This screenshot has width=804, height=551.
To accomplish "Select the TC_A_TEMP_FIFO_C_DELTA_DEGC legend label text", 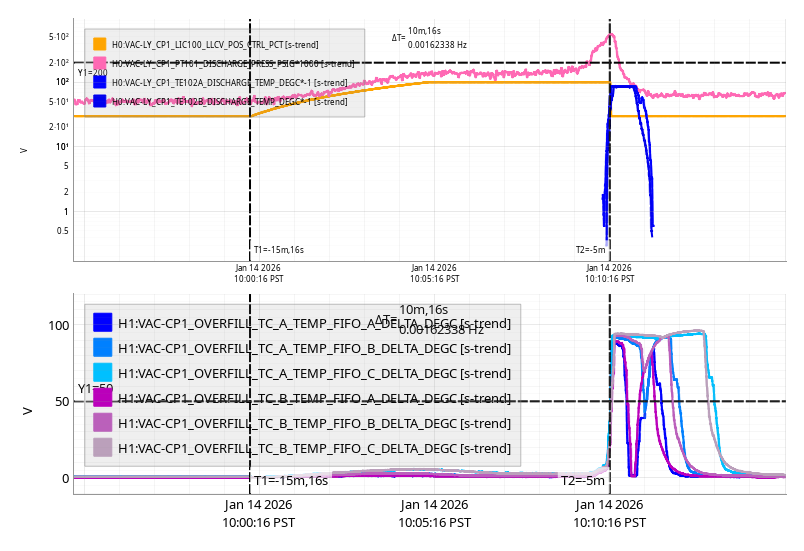I will pyautogui.click(x=314, y=373).
